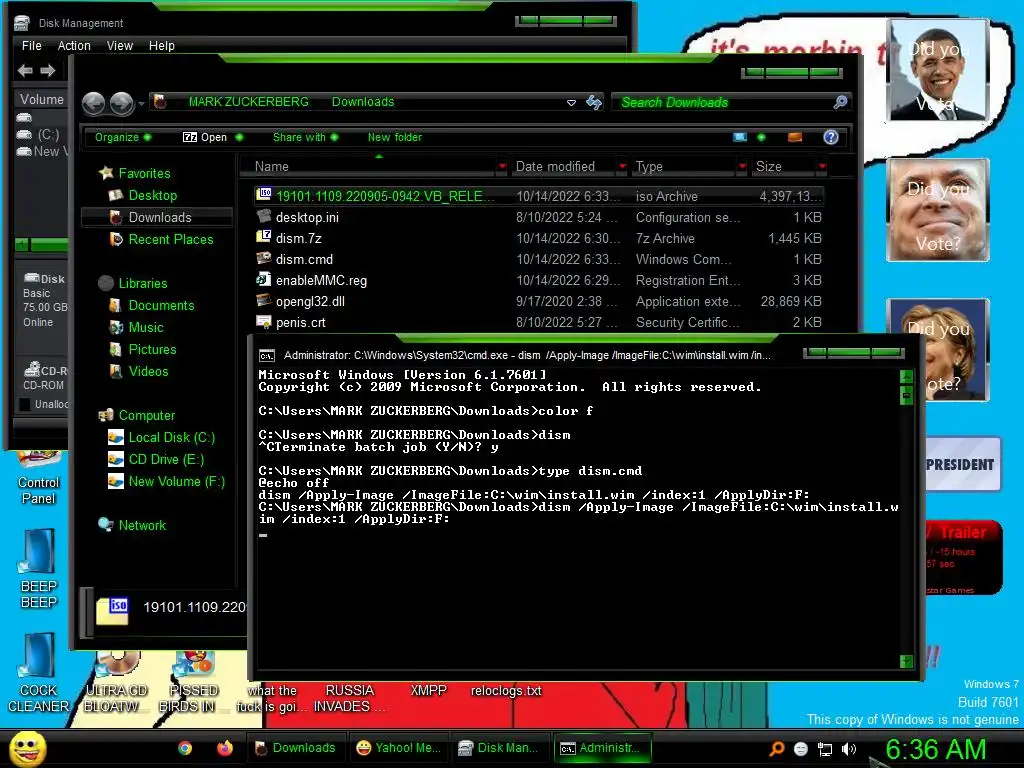Click the network tray icon
Image resolution: width=1024 pixels, height=768 pixels.
pyautogui.click(x=825, y=749)
